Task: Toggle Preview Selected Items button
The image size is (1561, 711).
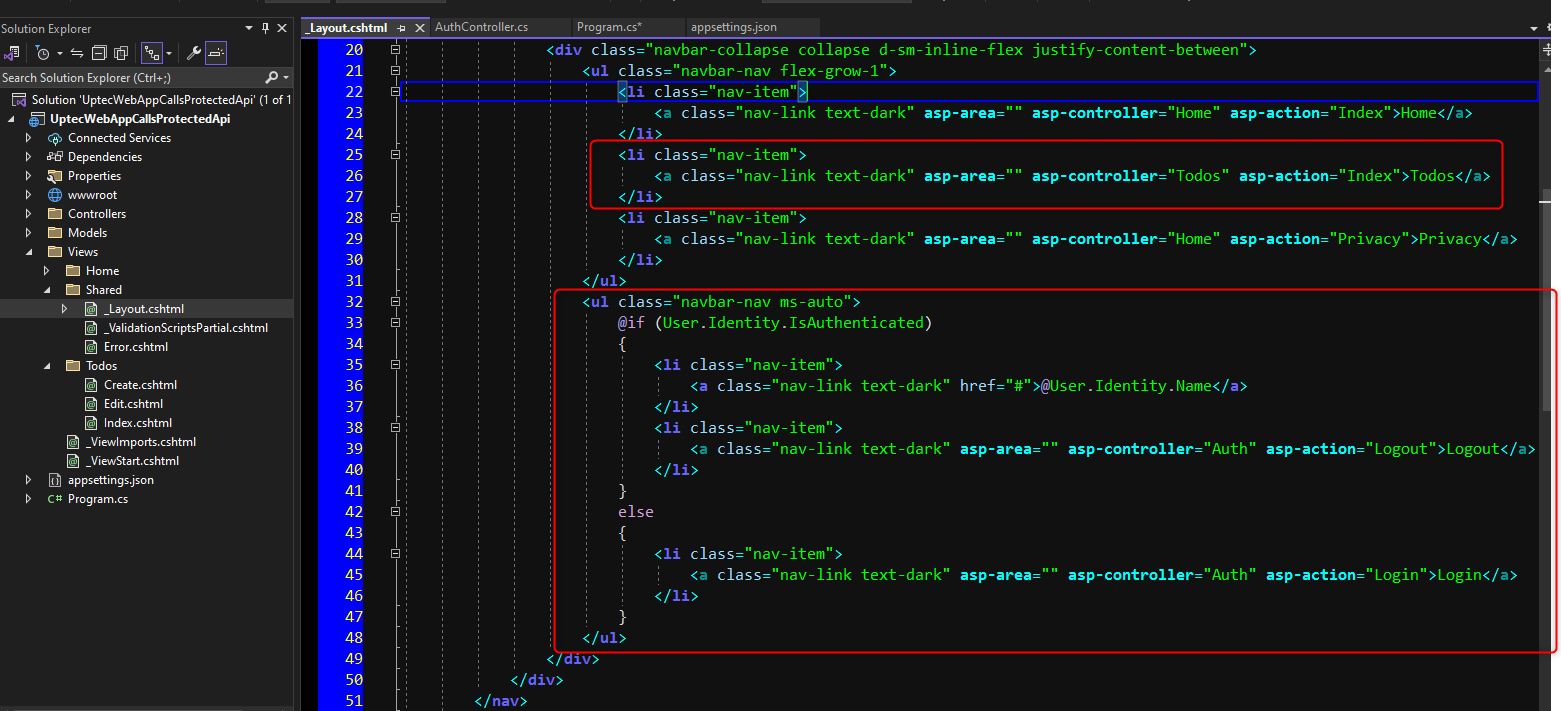Action: (x=216, y=53)
